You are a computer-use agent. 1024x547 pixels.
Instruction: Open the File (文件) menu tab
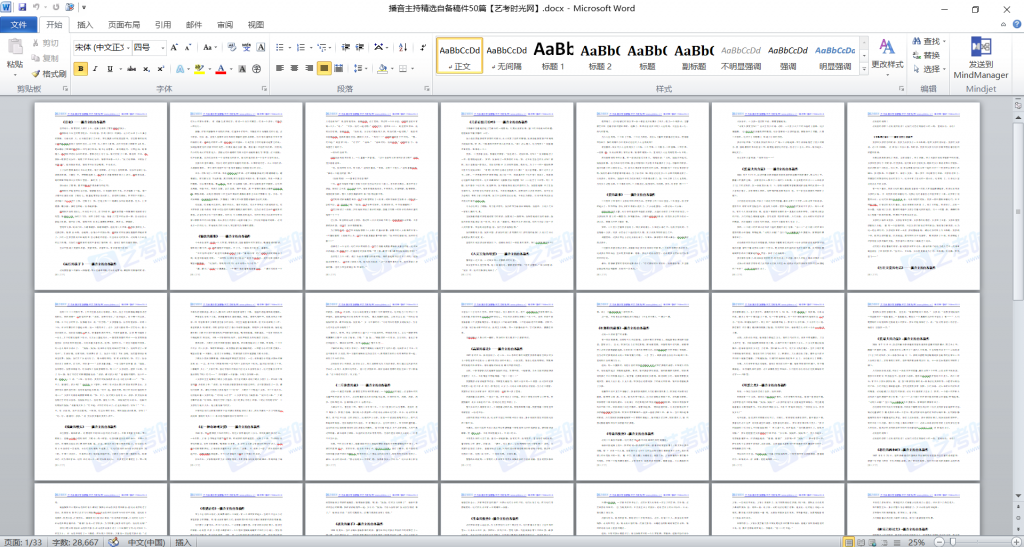(x=19, y=24)
